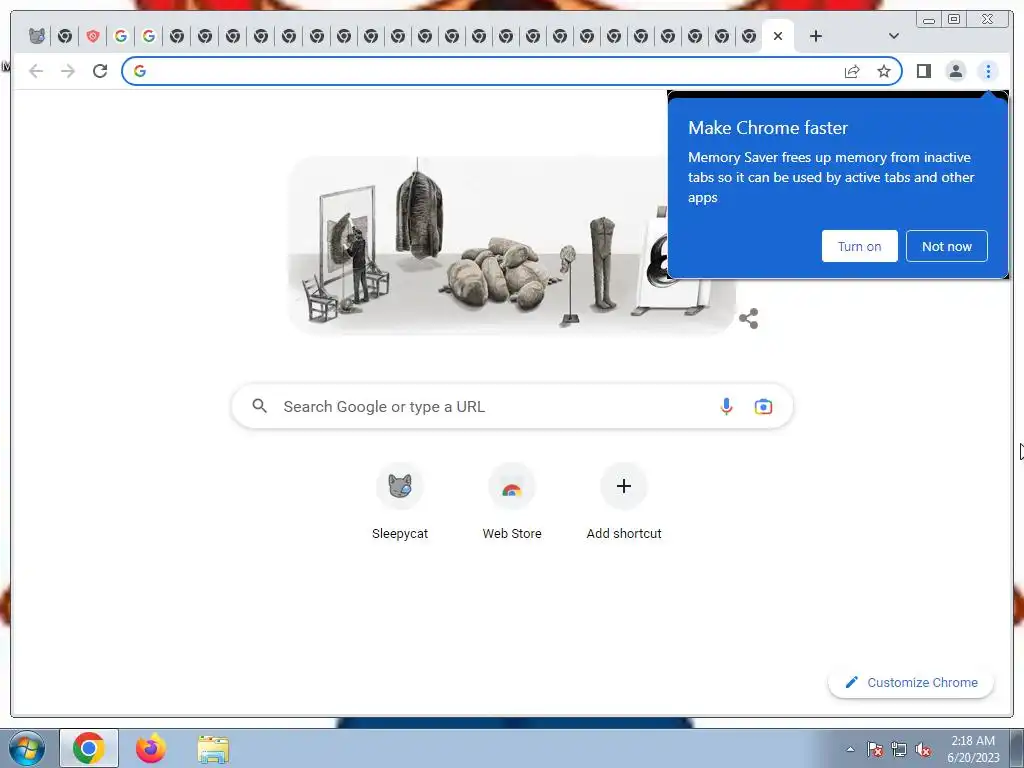The height and width of the screenshot is (768, 1024).
Task: Open a new tab with the plus button
Action: pyautogui.click(x=816, y=36)
